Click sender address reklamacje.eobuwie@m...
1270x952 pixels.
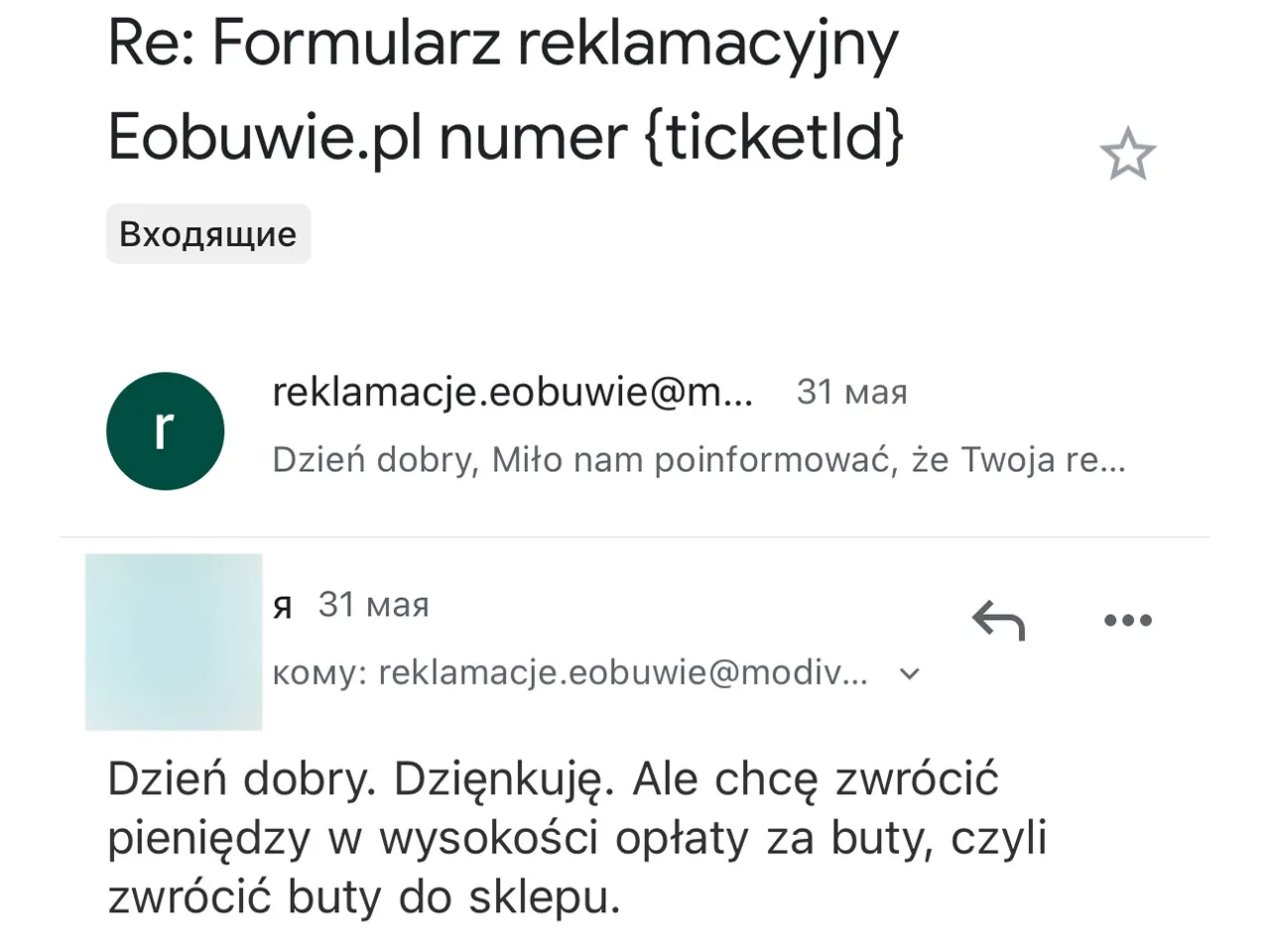[512, 393]
